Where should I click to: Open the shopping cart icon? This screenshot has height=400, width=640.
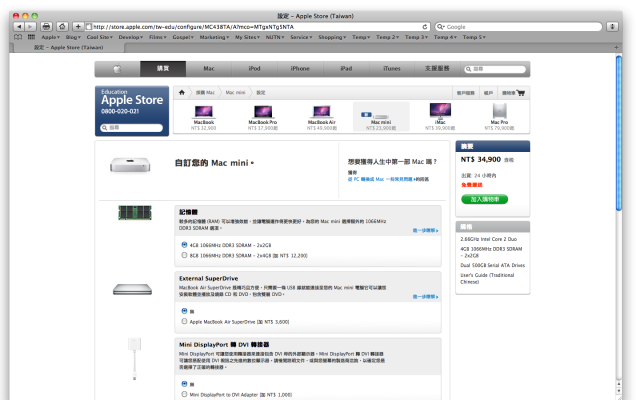click(x=520, y=93)
